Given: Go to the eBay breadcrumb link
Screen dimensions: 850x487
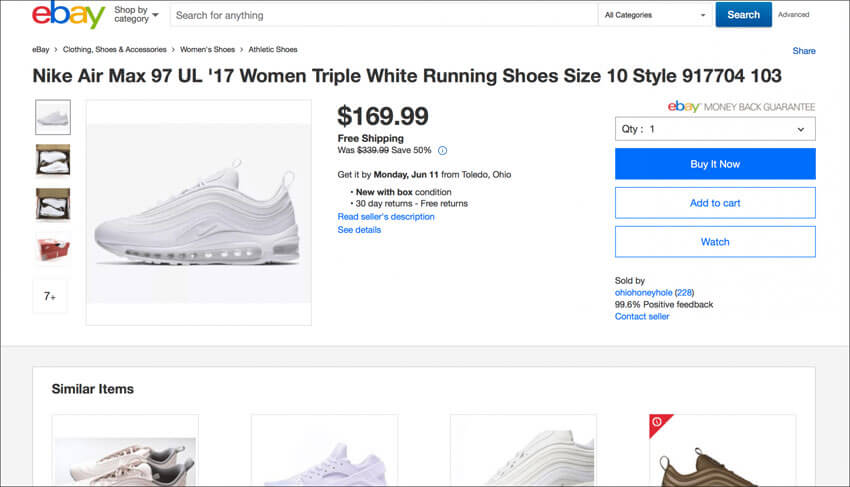Looking at the screenshot, I should point(41,49).
